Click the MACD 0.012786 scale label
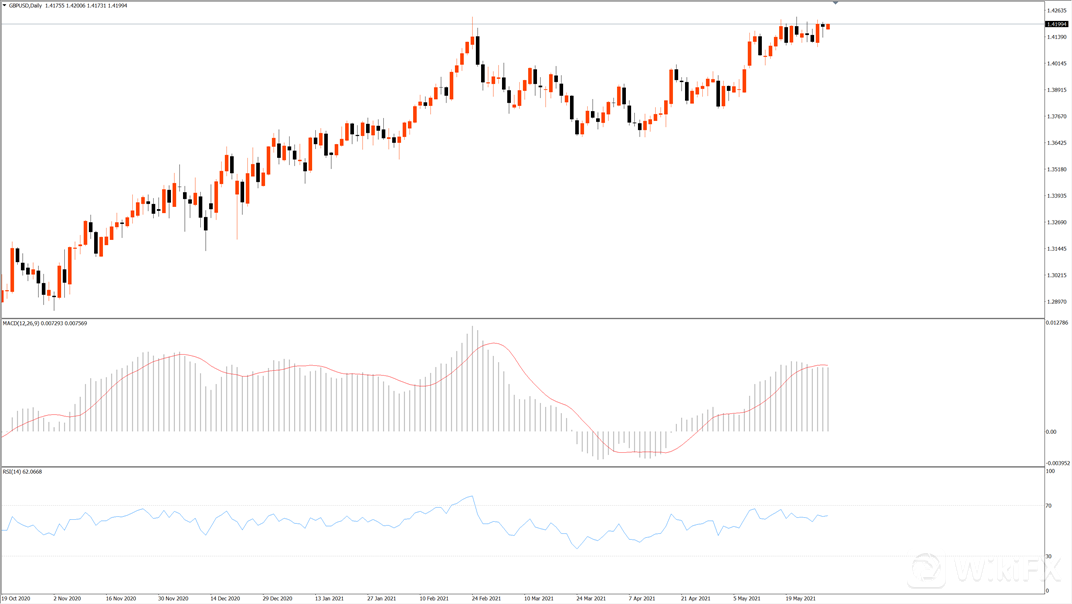1072x604 pixels. (1057, 323)
